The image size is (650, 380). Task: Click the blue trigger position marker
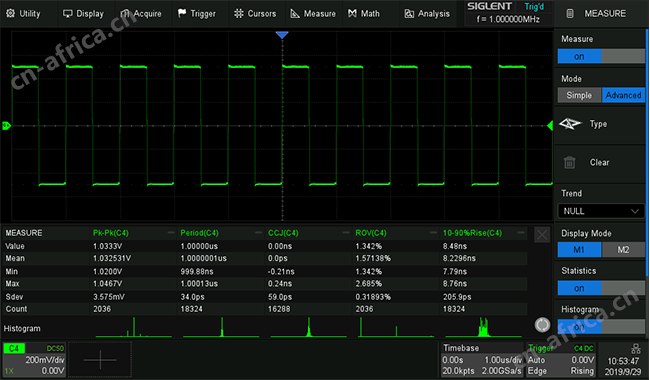[x=282, y=35]
